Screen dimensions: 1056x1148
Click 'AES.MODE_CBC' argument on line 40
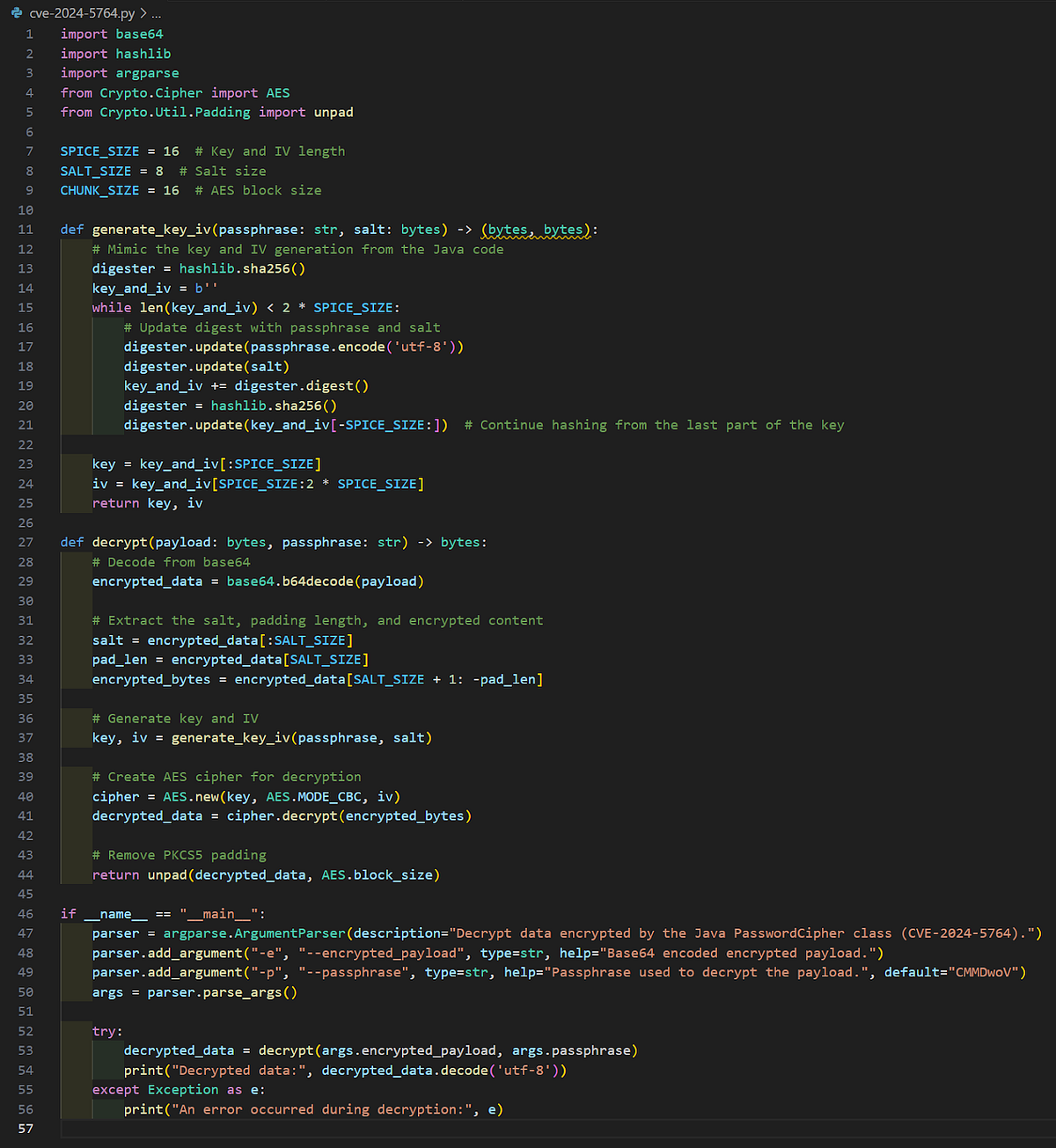point(313,797)
